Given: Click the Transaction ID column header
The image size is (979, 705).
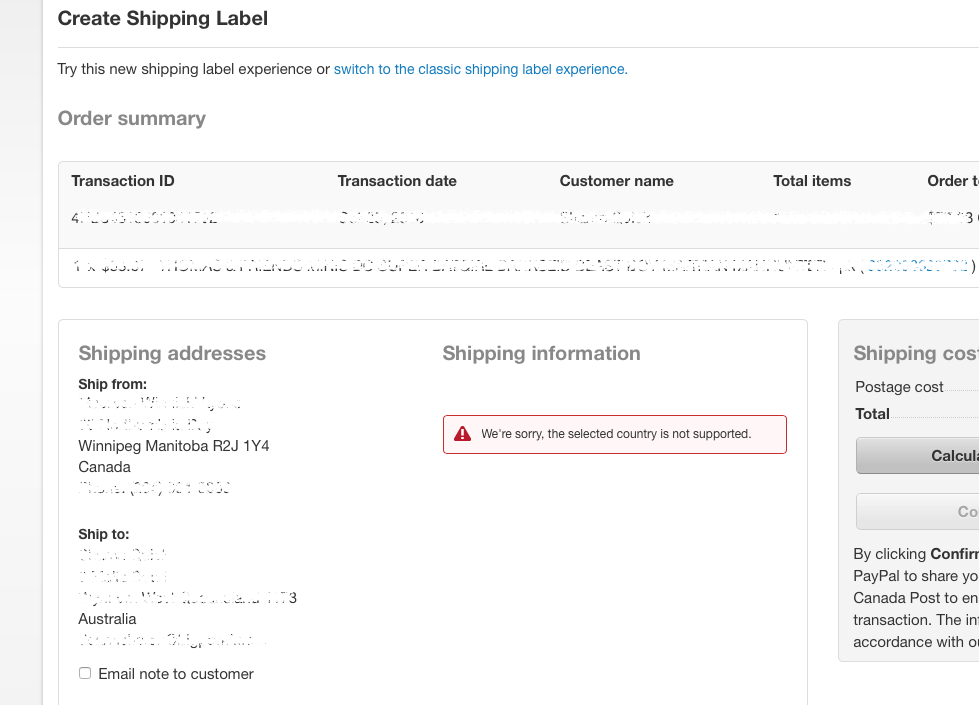Looking at the screenshot, I should tap(123, 181).
